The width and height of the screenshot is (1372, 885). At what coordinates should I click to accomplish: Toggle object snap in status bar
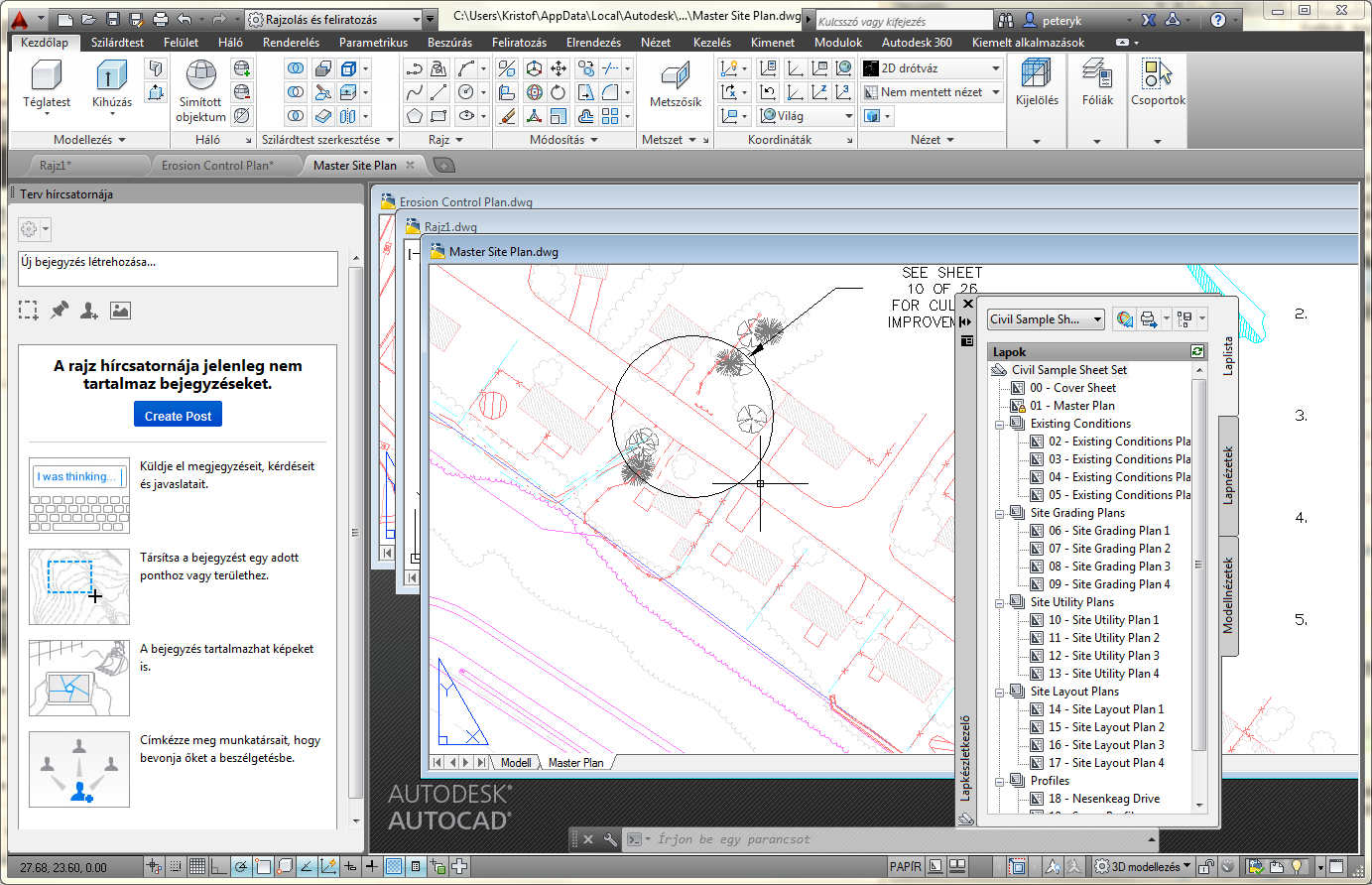click(263, 866)
